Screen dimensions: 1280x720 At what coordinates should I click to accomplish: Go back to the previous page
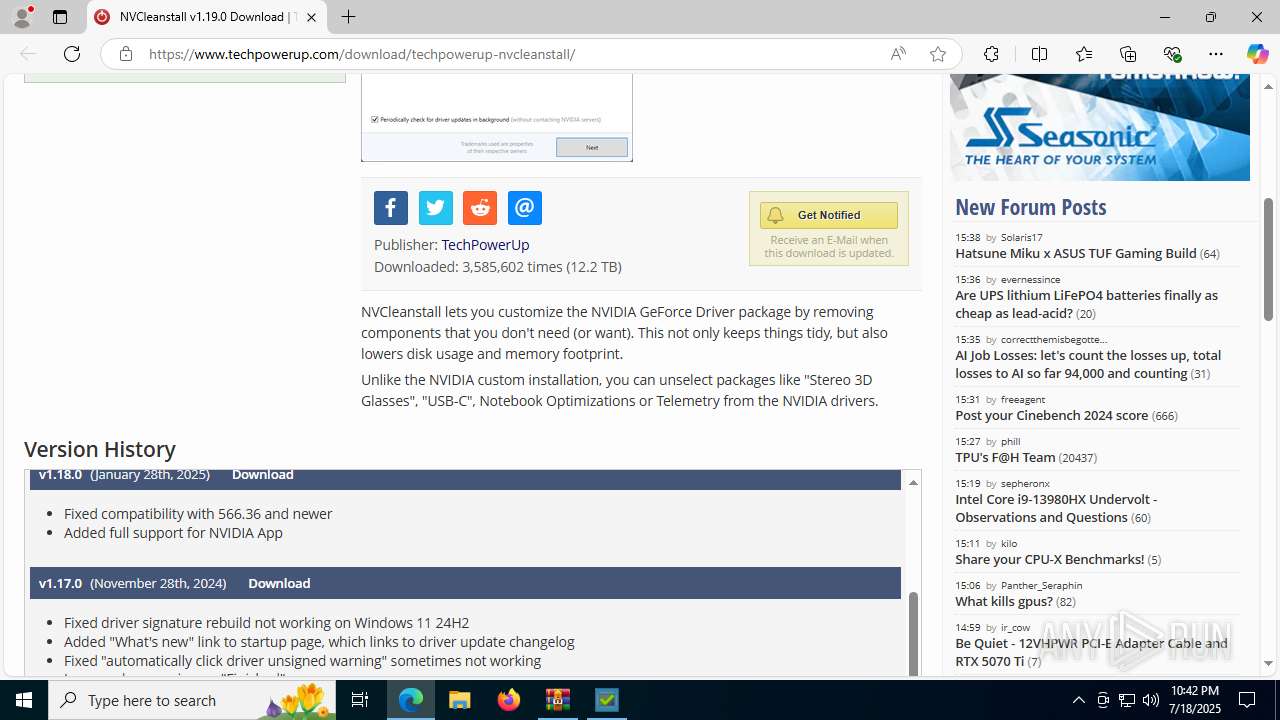pos(28,54)
